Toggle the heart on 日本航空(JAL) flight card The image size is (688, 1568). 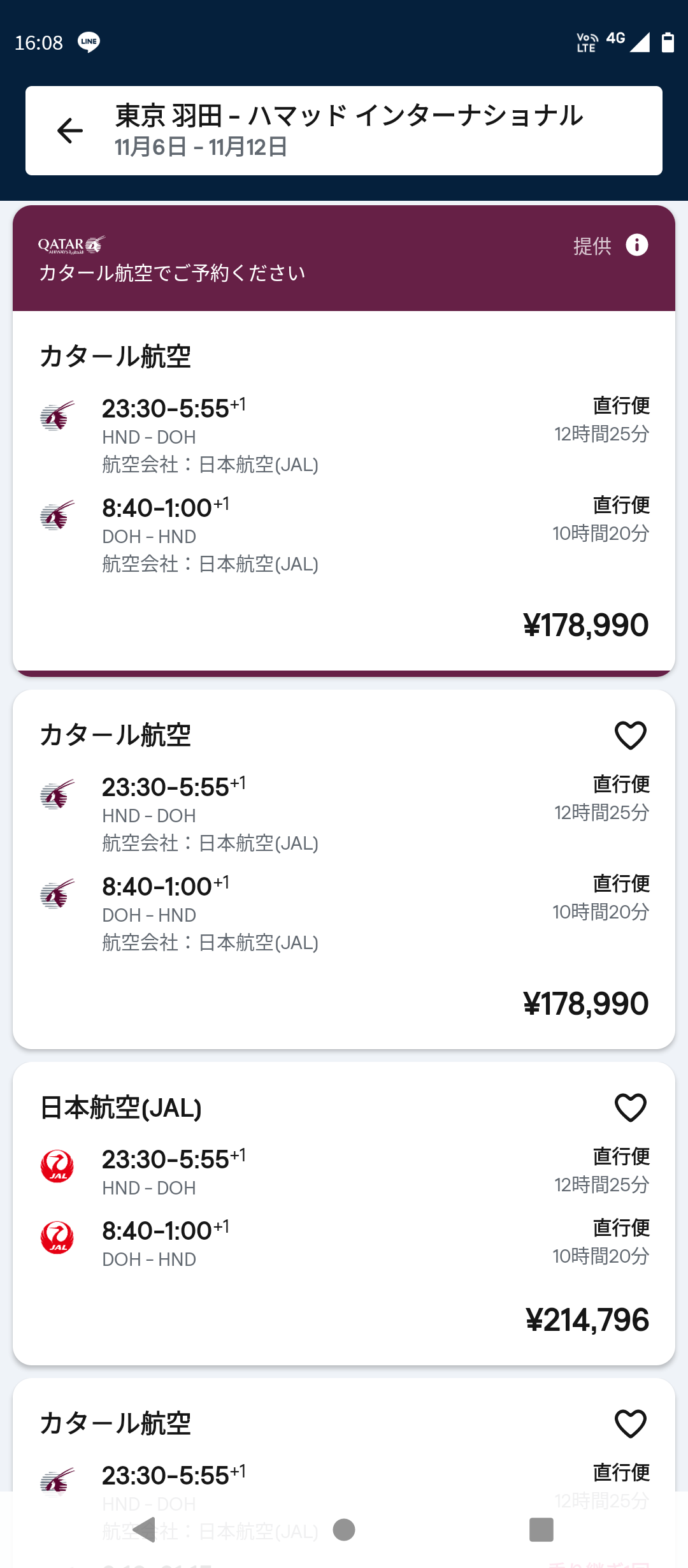point(630,1107)
